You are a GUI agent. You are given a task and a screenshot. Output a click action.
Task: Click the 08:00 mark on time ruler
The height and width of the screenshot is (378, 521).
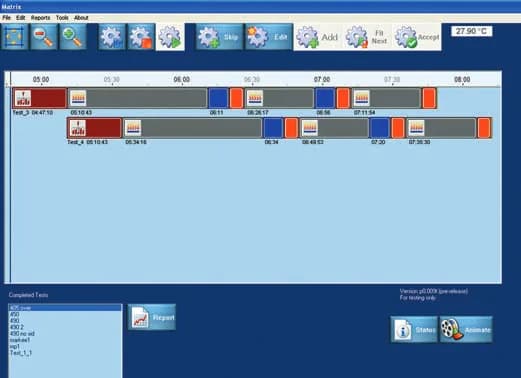coord(462,79)
